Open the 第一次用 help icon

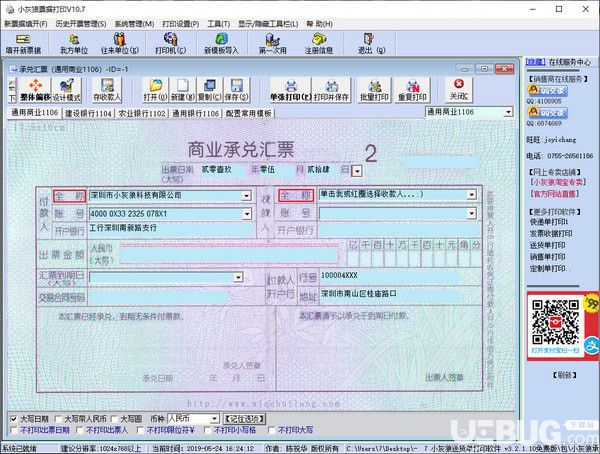click(272, 43)
